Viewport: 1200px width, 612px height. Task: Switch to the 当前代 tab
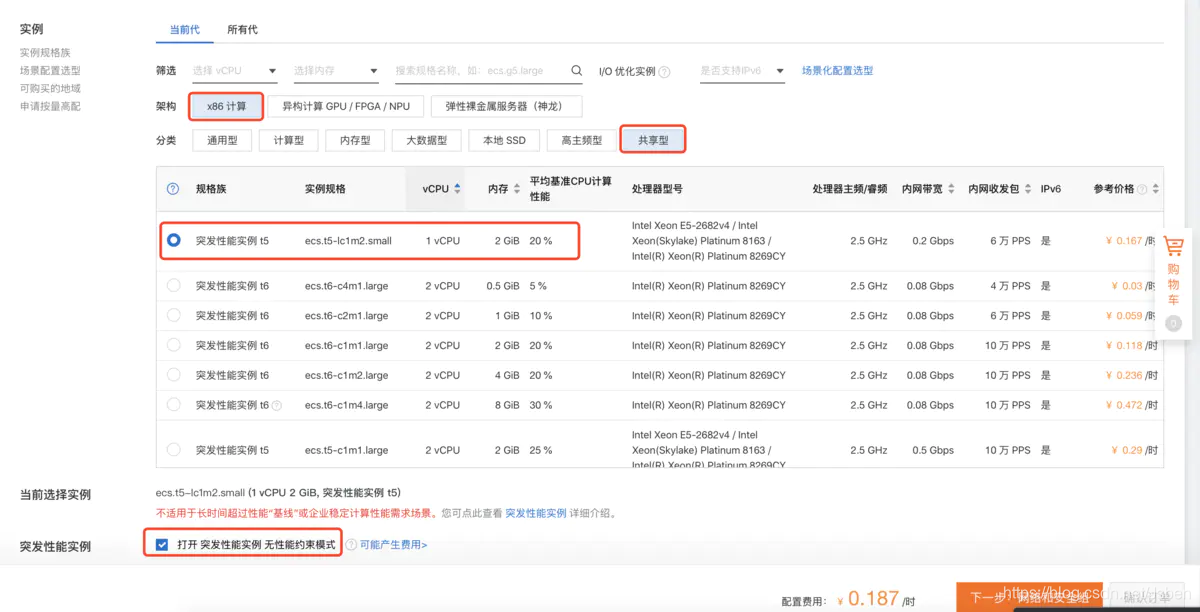pos(184,30)
